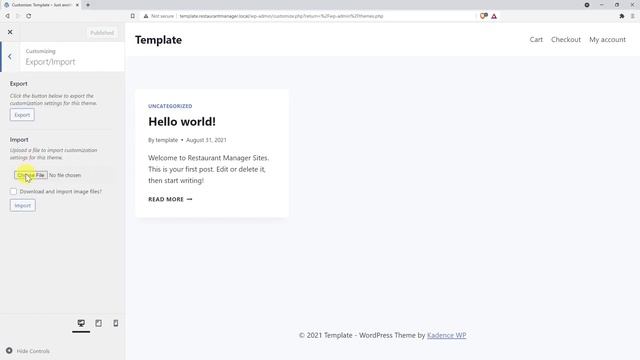Open the browser main menu icon
640x360 pixels.
[633, 16]
